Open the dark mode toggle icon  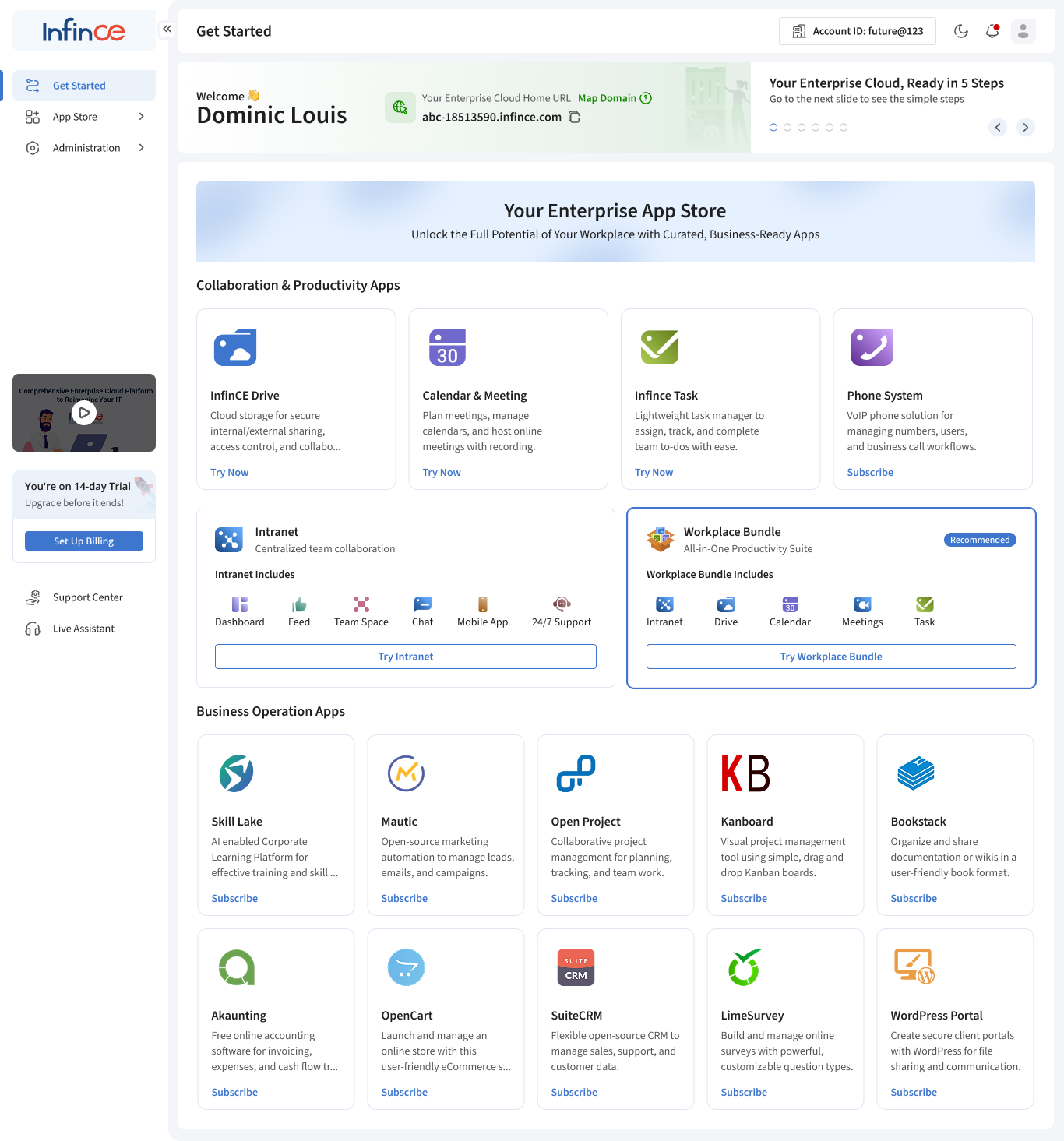click(x=960, y=31)
